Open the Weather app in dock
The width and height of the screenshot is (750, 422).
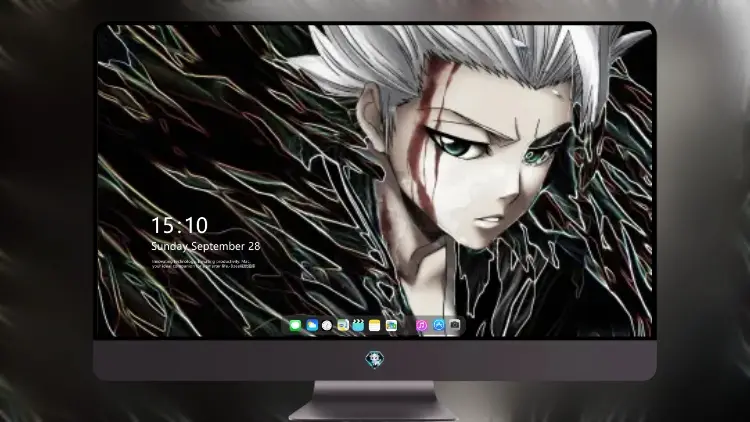[312, 326]
